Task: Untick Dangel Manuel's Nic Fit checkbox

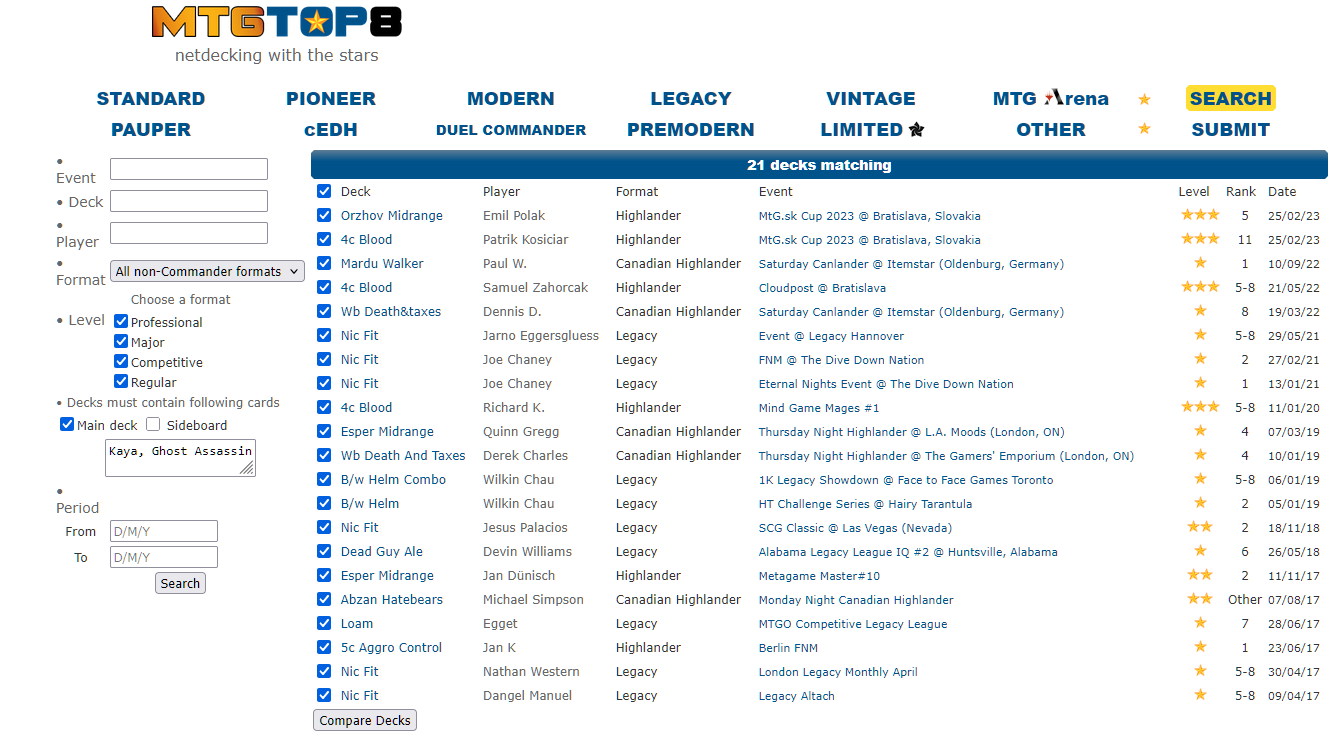Action: (324, 695)
